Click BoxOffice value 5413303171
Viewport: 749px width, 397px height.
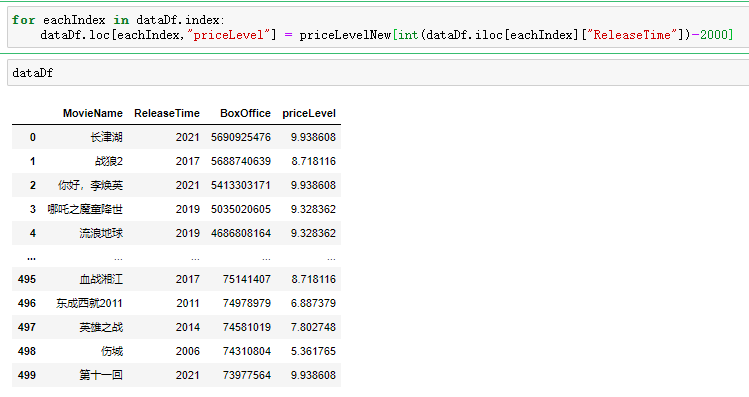click(x=241, y=185)
